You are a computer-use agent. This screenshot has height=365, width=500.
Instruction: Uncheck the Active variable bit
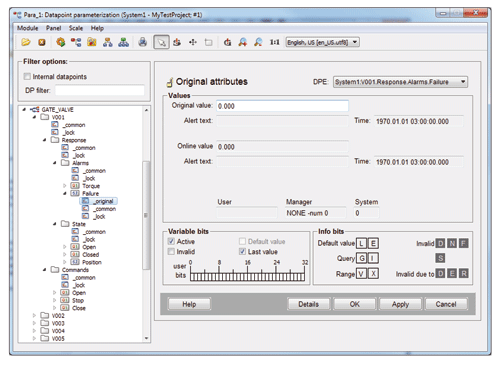(171, 241)
